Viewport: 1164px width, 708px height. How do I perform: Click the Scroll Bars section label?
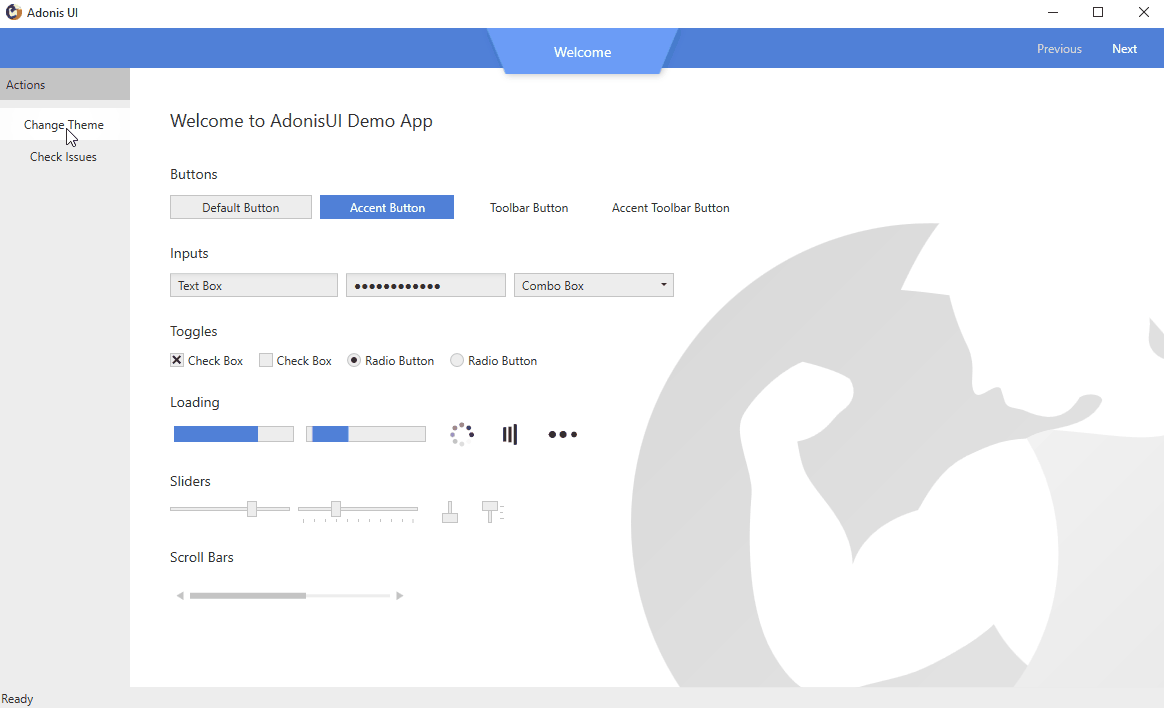[202, 557]
